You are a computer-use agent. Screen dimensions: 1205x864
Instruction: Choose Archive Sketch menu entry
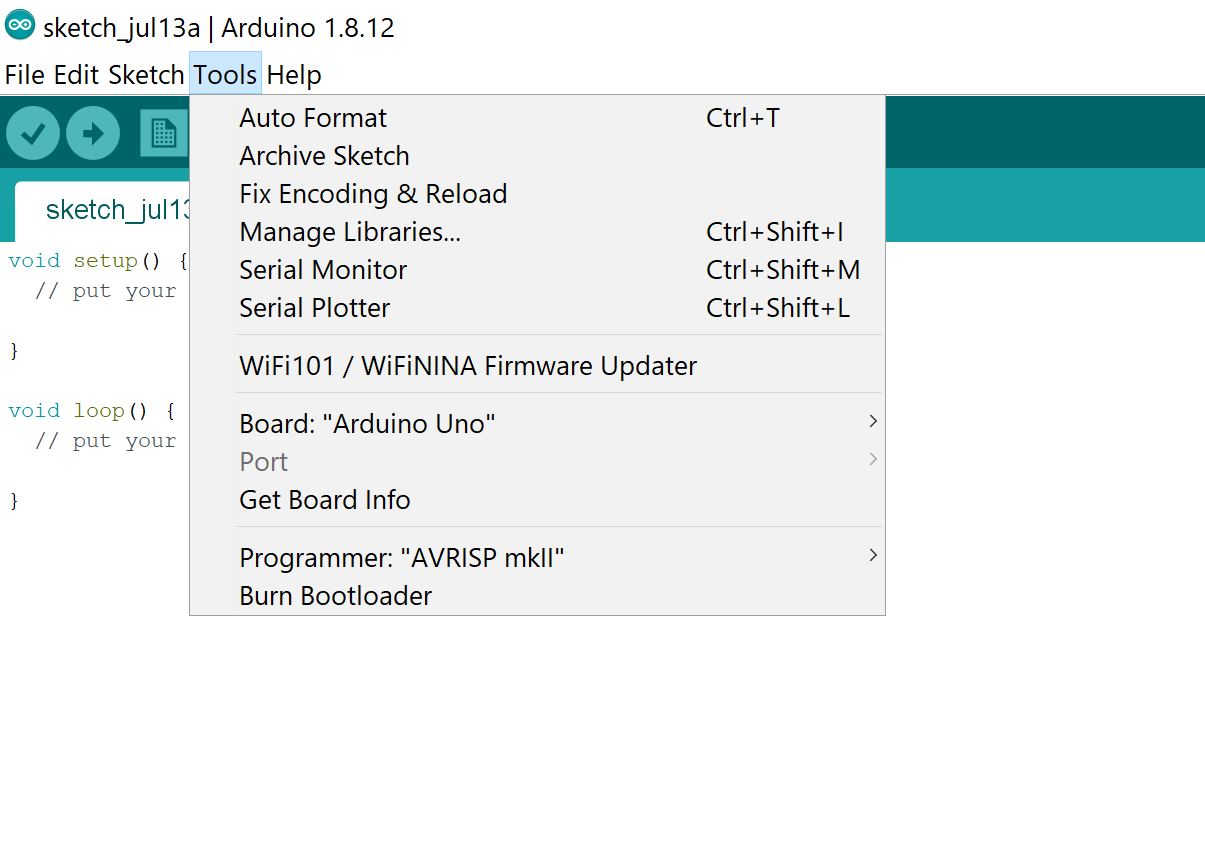(x=324, y=156)
